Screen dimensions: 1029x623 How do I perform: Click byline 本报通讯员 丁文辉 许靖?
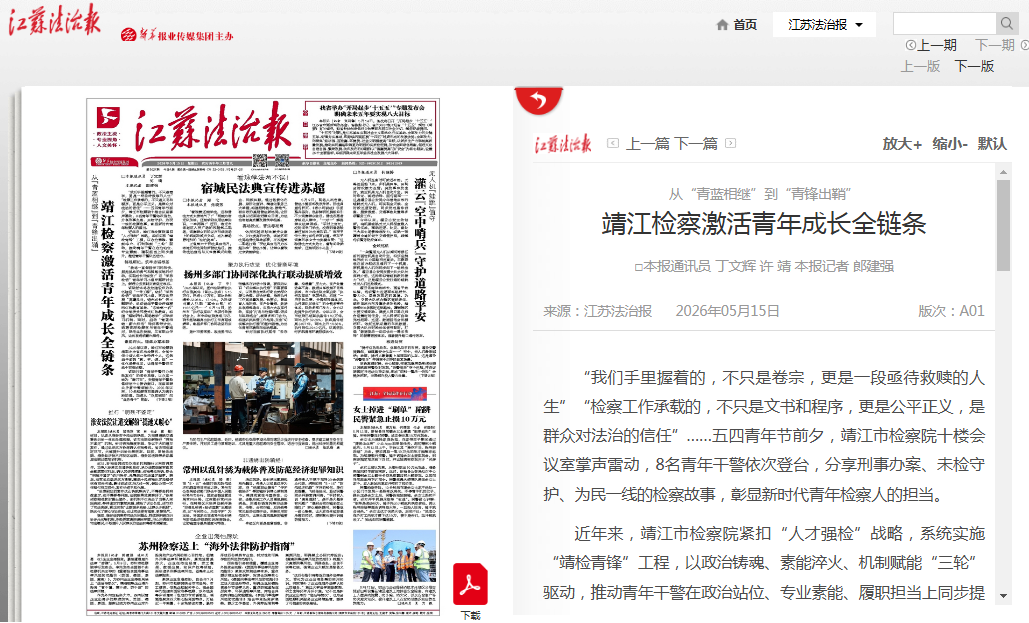pos(713,266)
